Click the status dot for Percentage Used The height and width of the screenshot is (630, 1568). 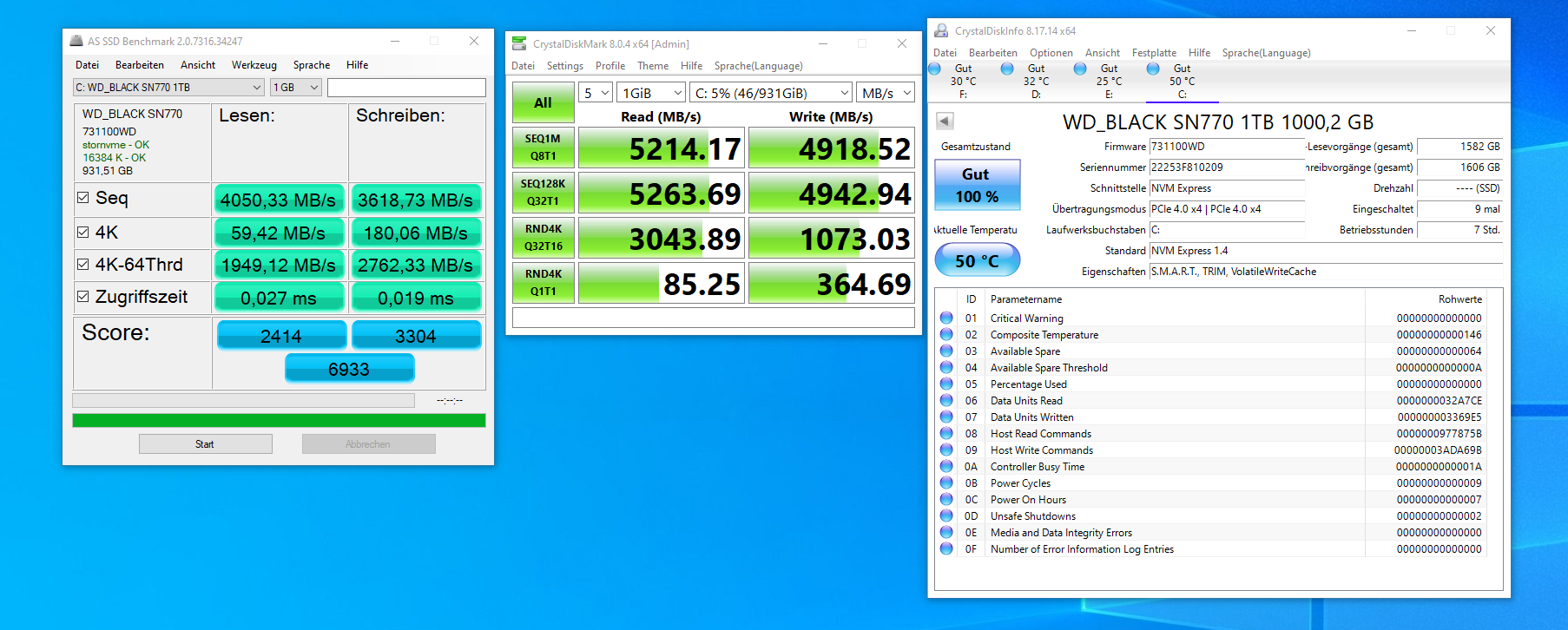click(946, 384)
